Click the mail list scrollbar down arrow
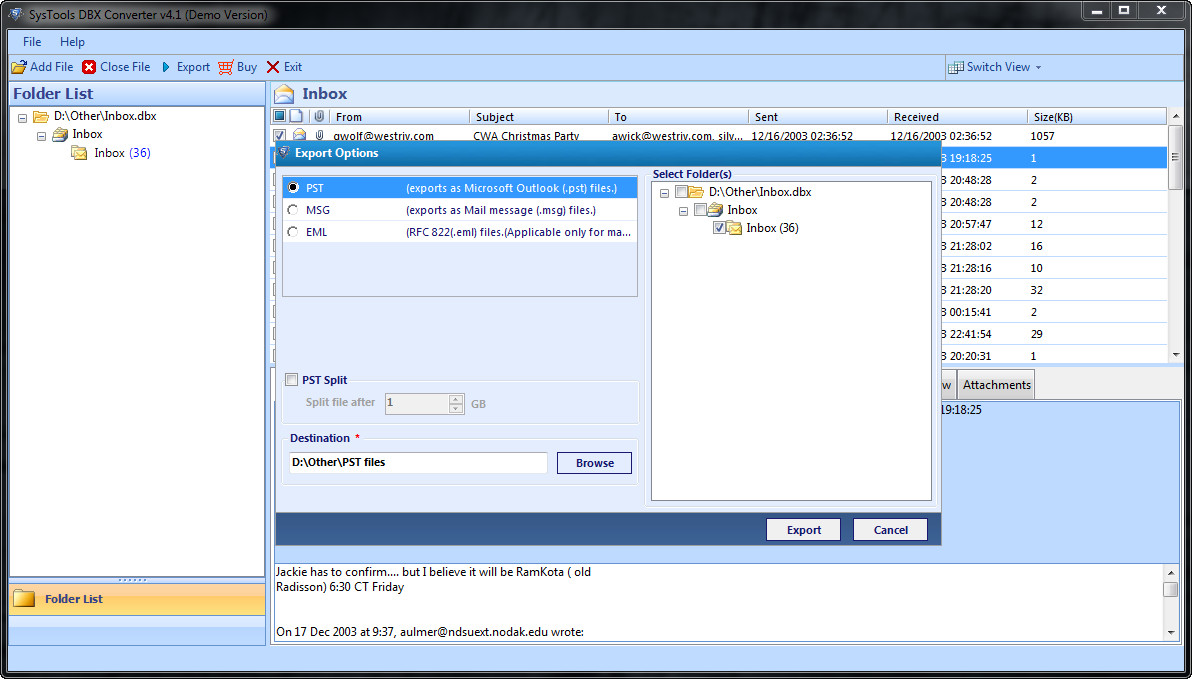This screenshot has height=679, width=1192. 1175,356
